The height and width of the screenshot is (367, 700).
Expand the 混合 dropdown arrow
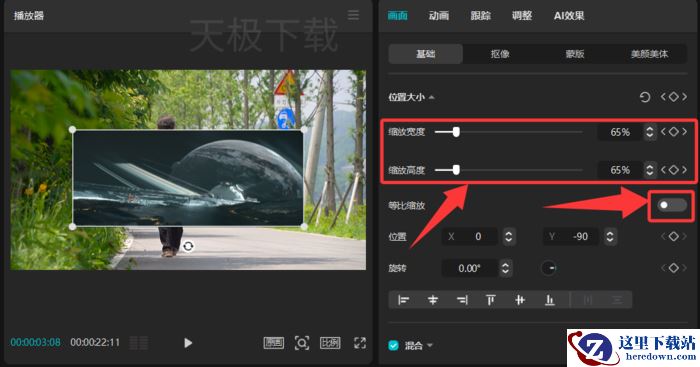click(x=430, y=345)
